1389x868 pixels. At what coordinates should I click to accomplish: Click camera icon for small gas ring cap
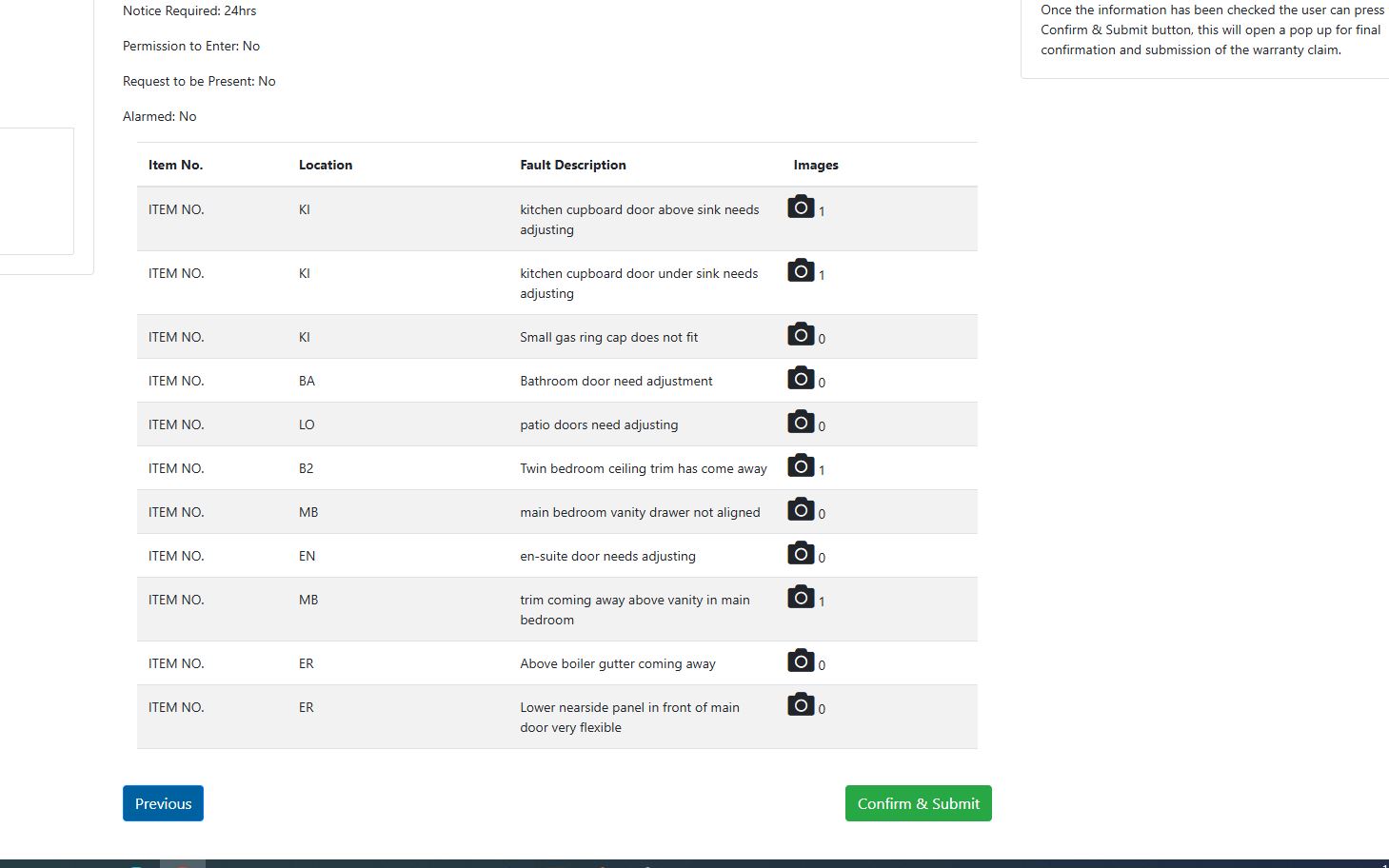pyautogui.click(x=801, y=335)
